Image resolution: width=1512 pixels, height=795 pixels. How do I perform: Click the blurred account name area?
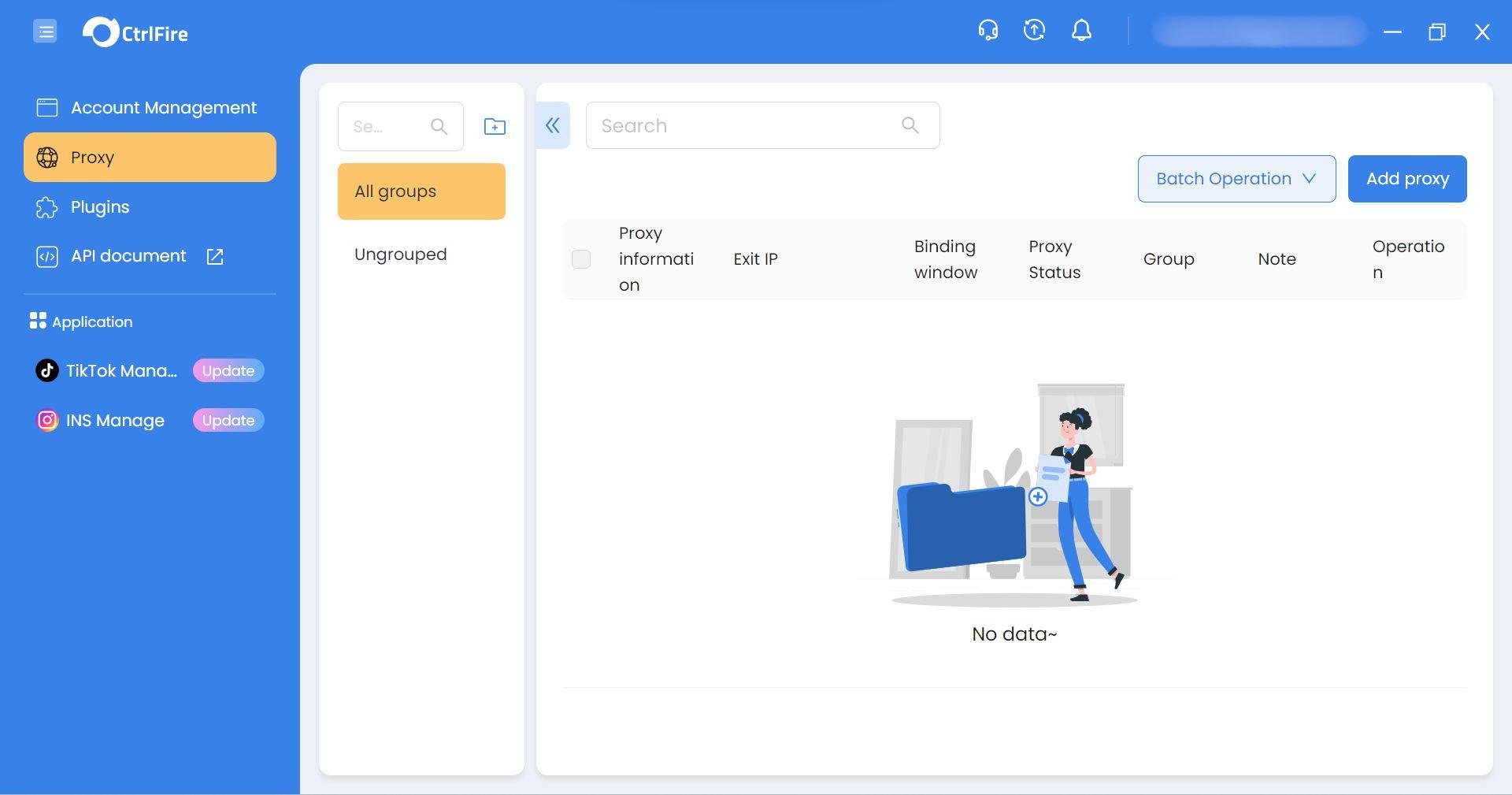pos(1258,32)
